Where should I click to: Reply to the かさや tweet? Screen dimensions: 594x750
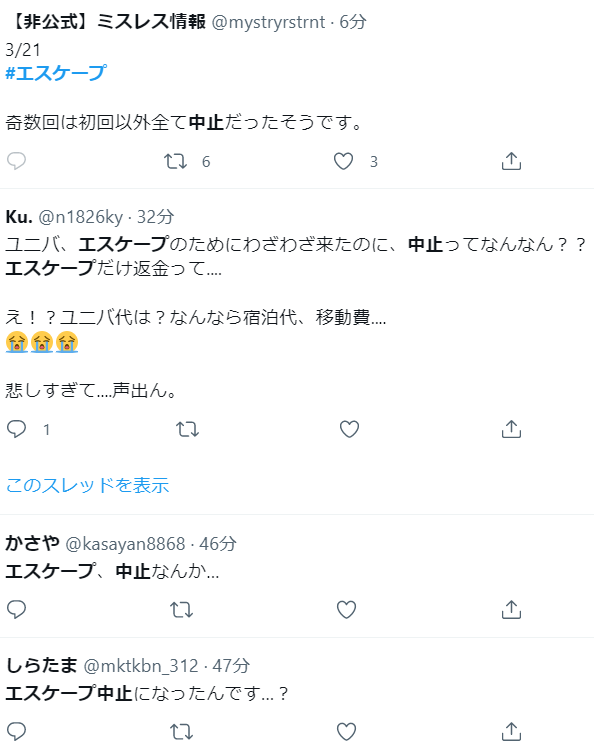coord(16,609)
